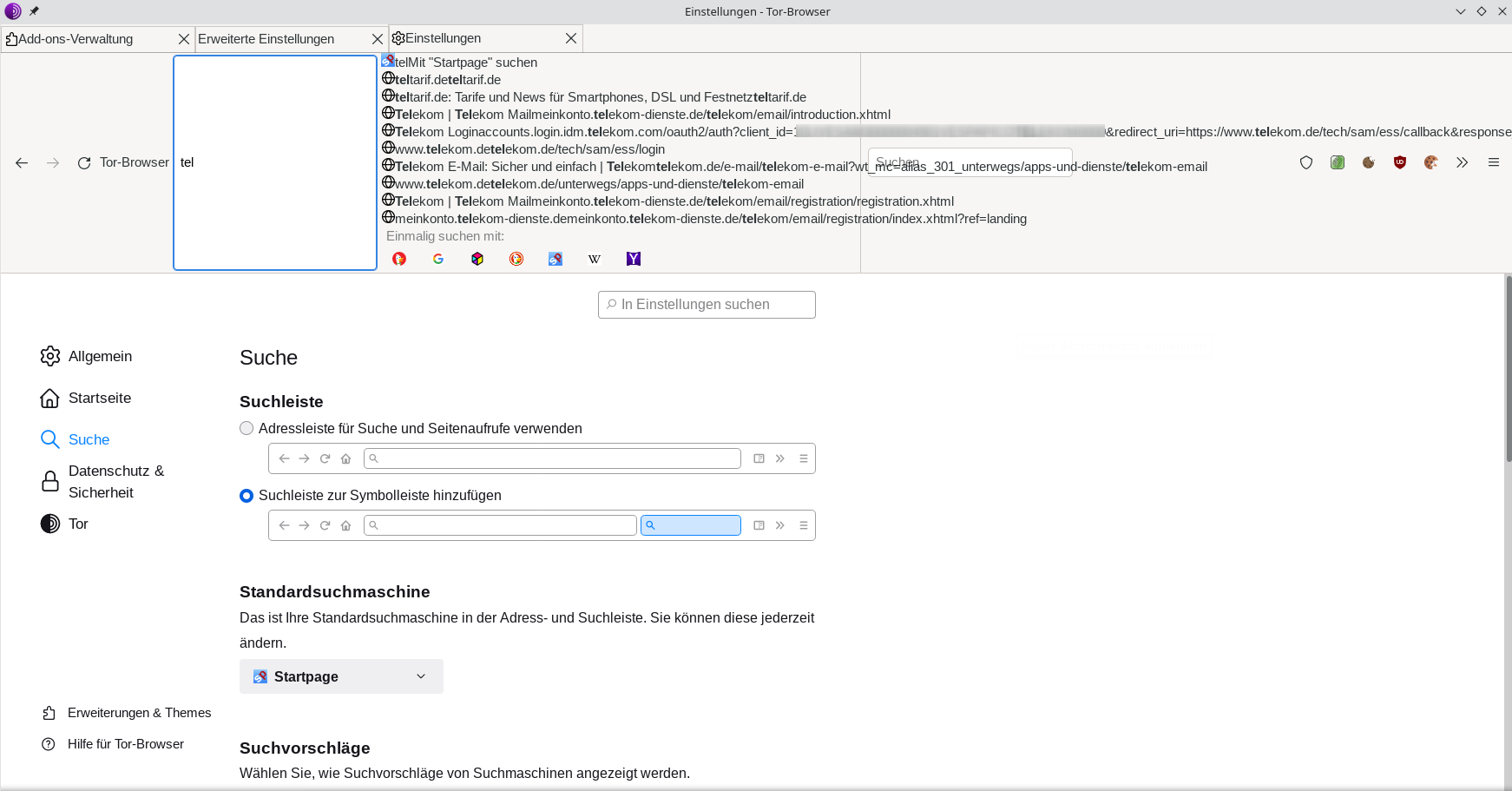Go back with the back arrow
This screenshot has width=1512, height=791.
pos(22,162)
